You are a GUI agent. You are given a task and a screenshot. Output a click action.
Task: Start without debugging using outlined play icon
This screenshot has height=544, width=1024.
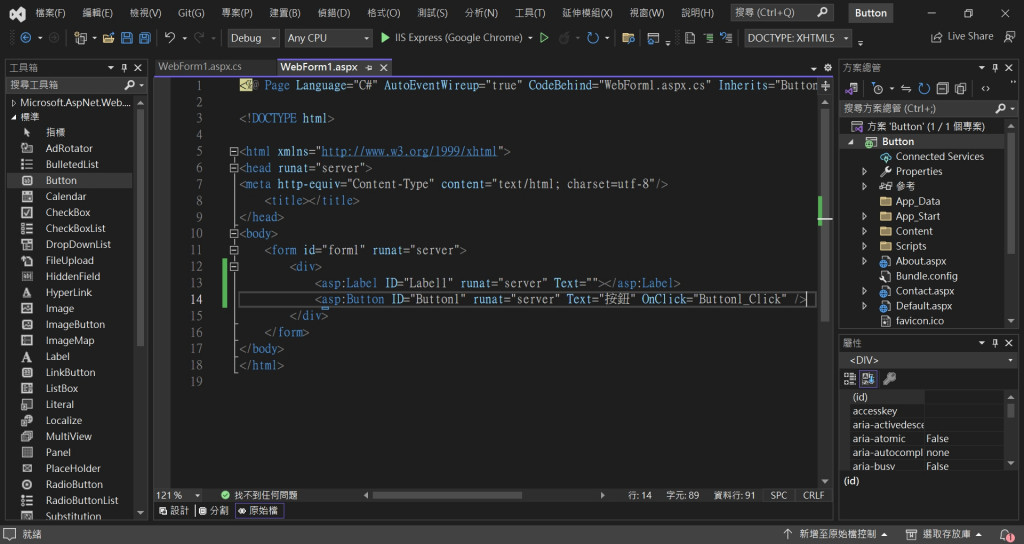pos(544,38)
